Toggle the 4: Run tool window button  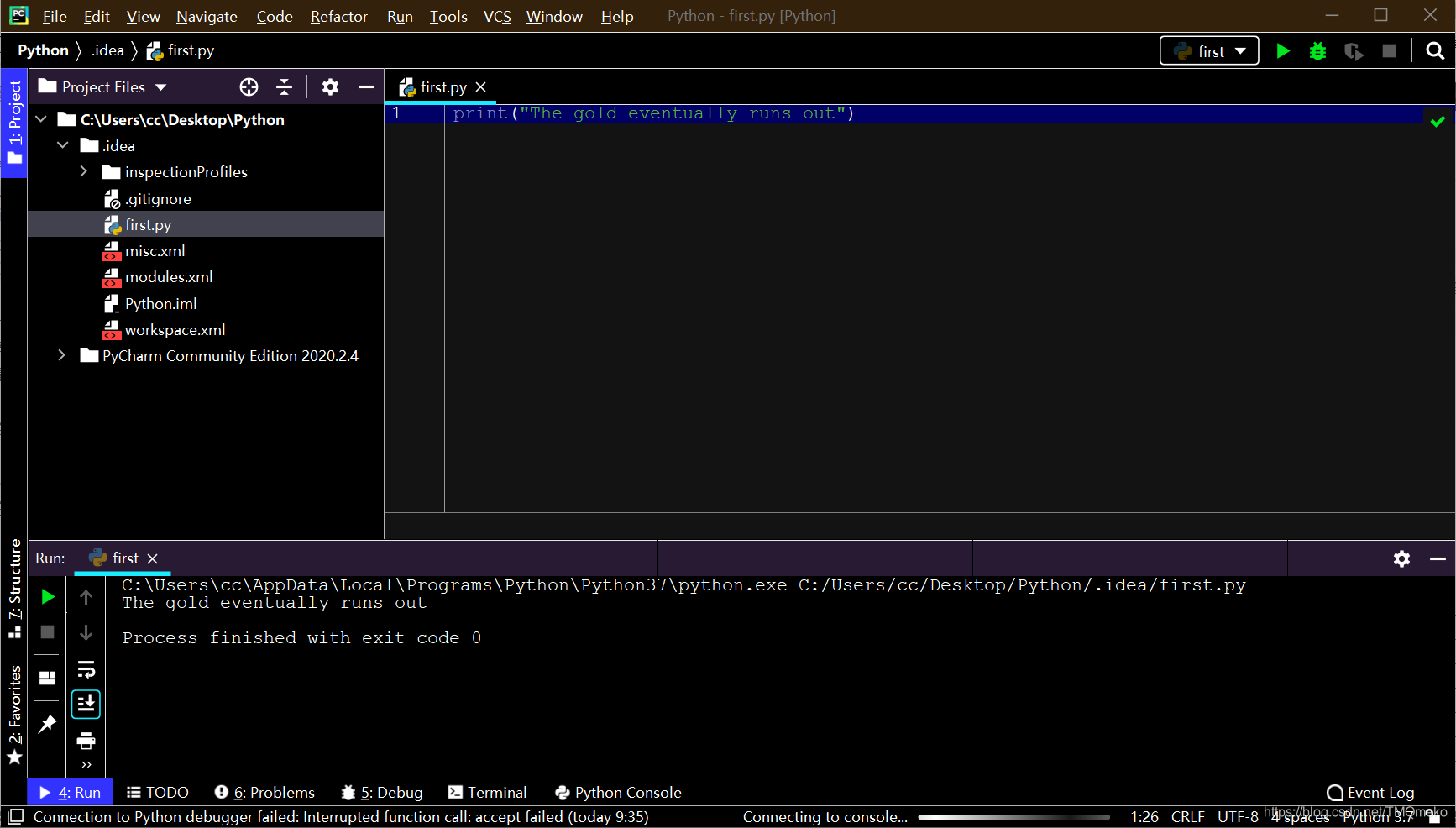pos(70,792)
